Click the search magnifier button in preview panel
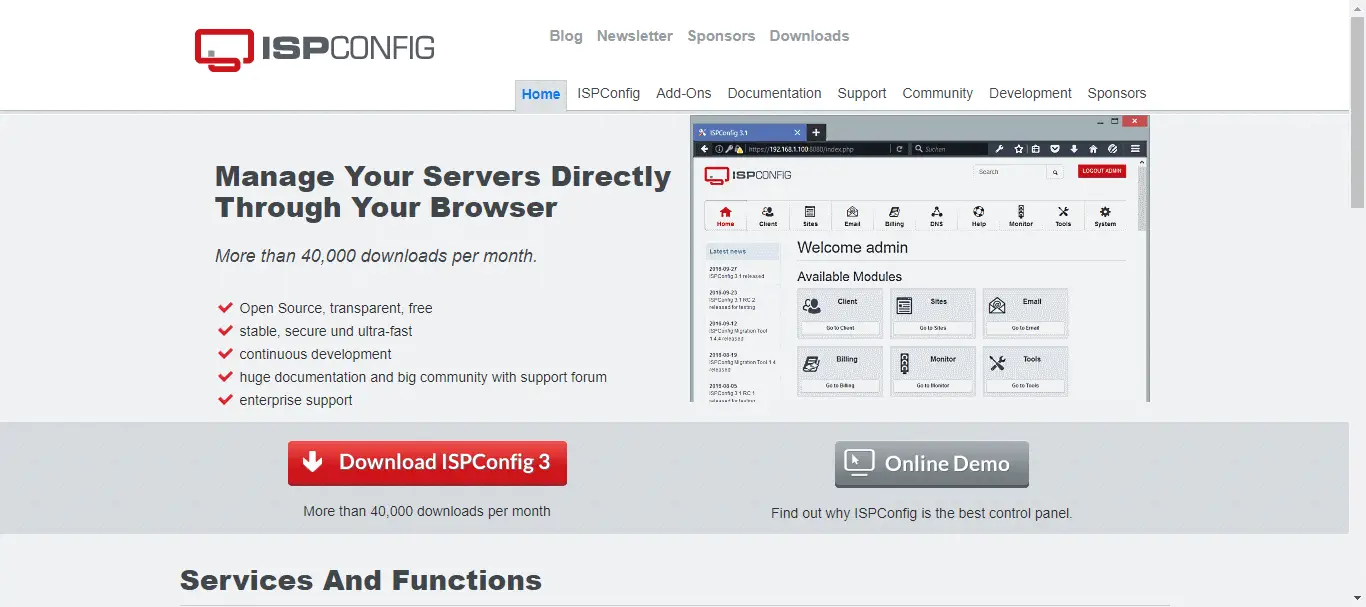The height and width of the screenshot is (607, 1366). click(x=1055, y=172)
